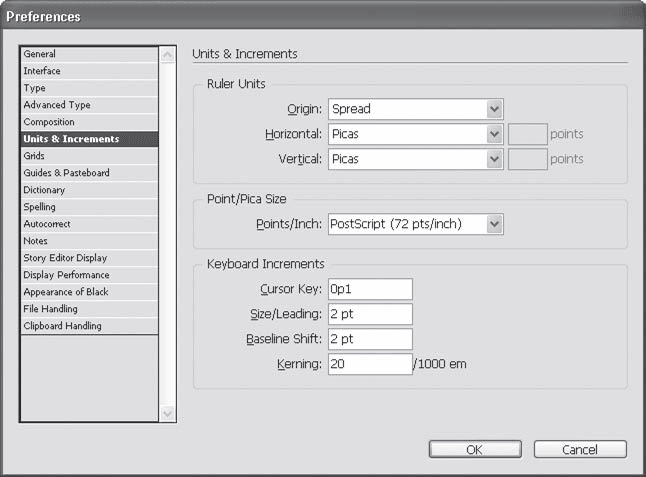Image resolution: width=646 pixels, height=477 pixels.
Task: Expand the Horizontal ruler units dropdown
Action: [x=415, y=134]
